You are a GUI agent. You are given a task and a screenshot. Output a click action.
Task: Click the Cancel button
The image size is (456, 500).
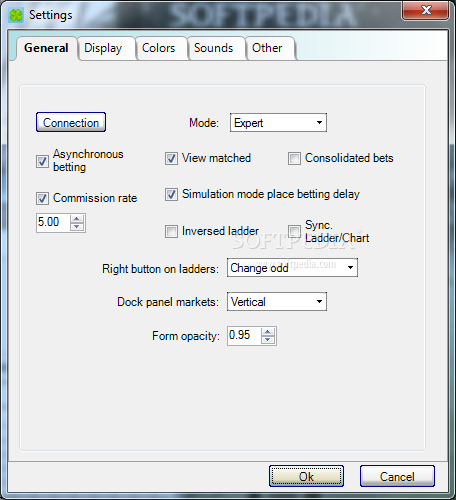pos(397,476)
